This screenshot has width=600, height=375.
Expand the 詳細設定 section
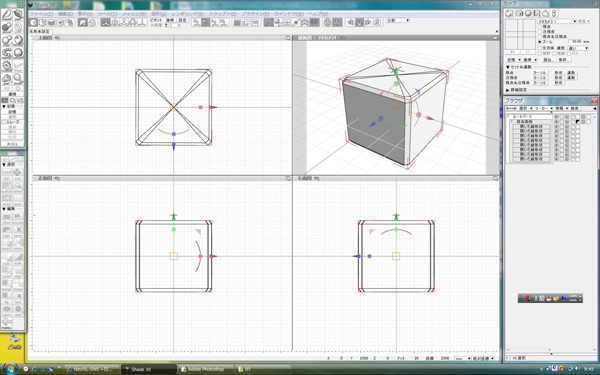508,90
